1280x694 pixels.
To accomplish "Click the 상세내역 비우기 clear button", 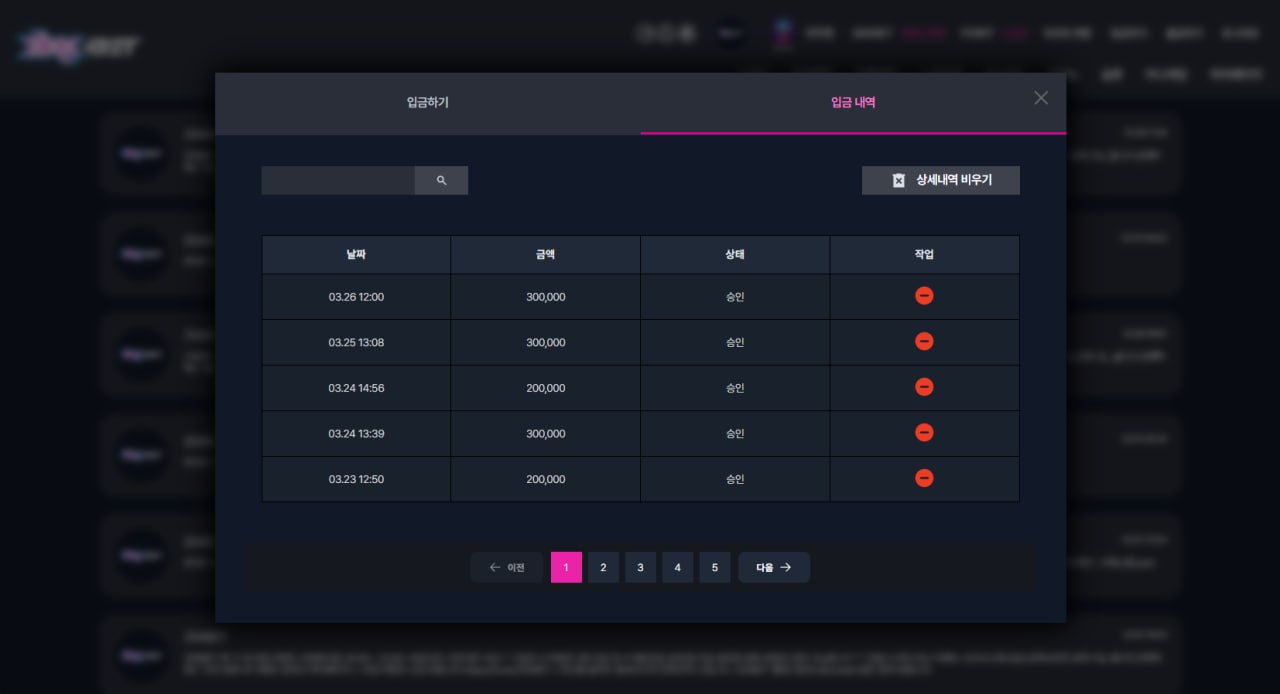I will click(941, 180).
